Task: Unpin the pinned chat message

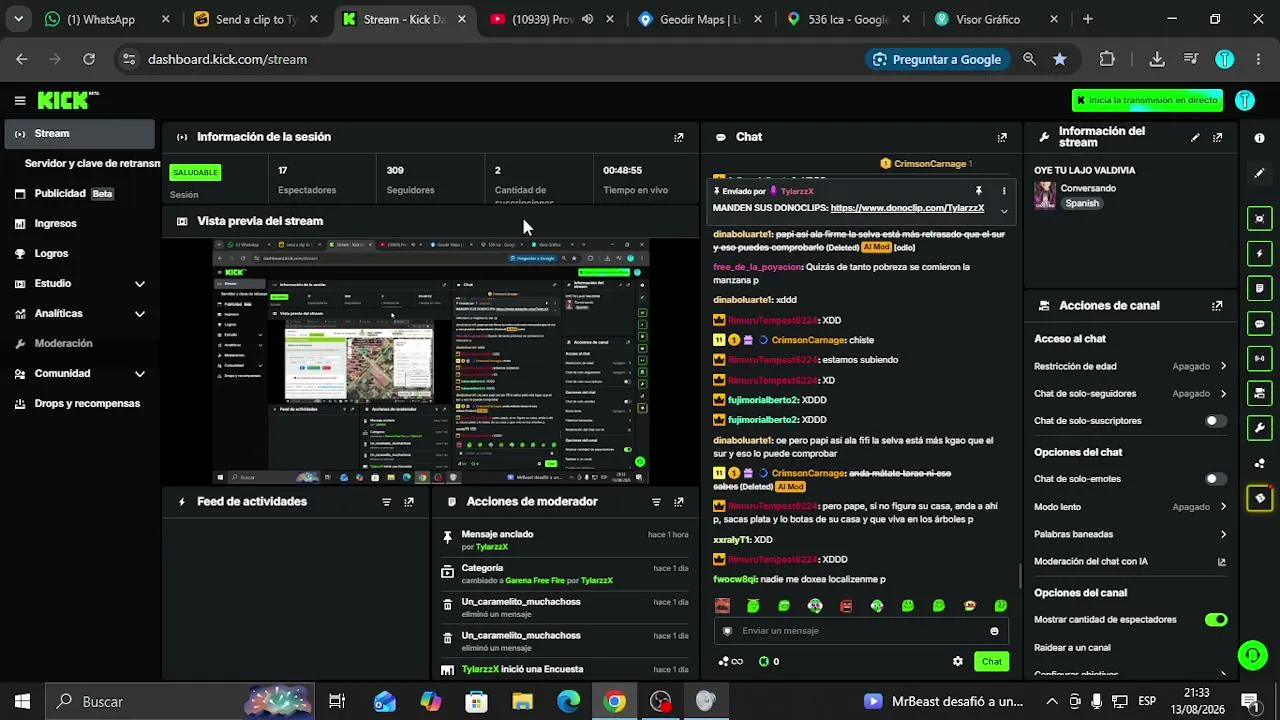Action: point(979,191)
